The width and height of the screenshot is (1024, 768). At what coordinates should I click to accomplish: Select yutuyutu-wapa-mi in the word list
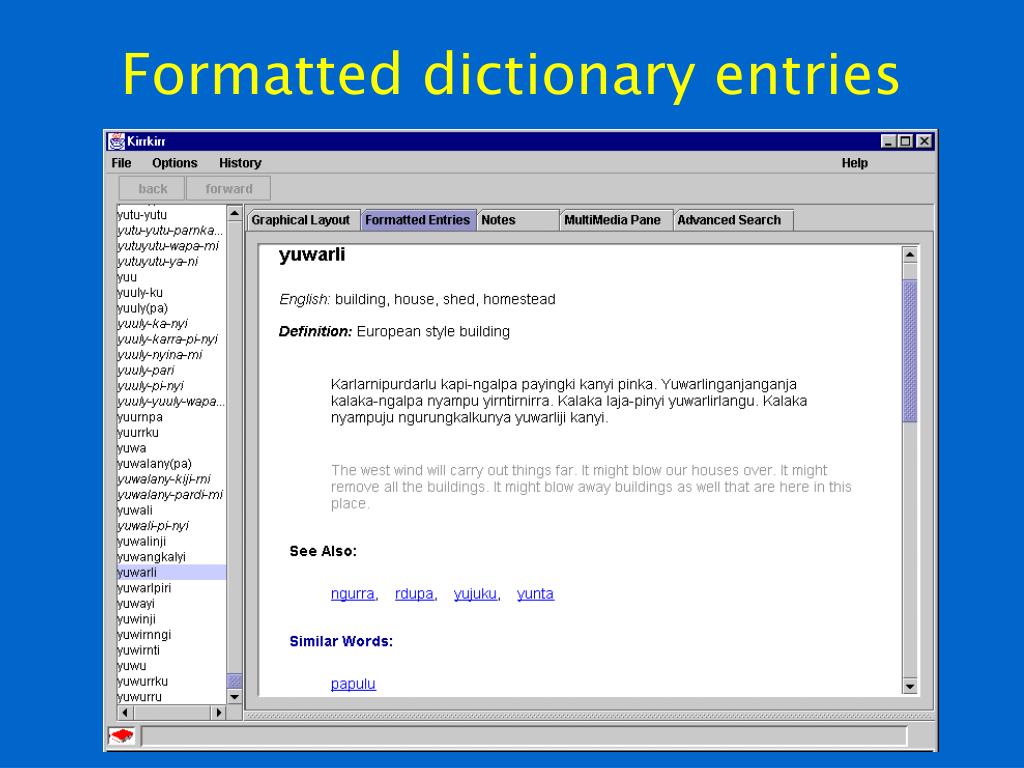click(x=171, y=246)
